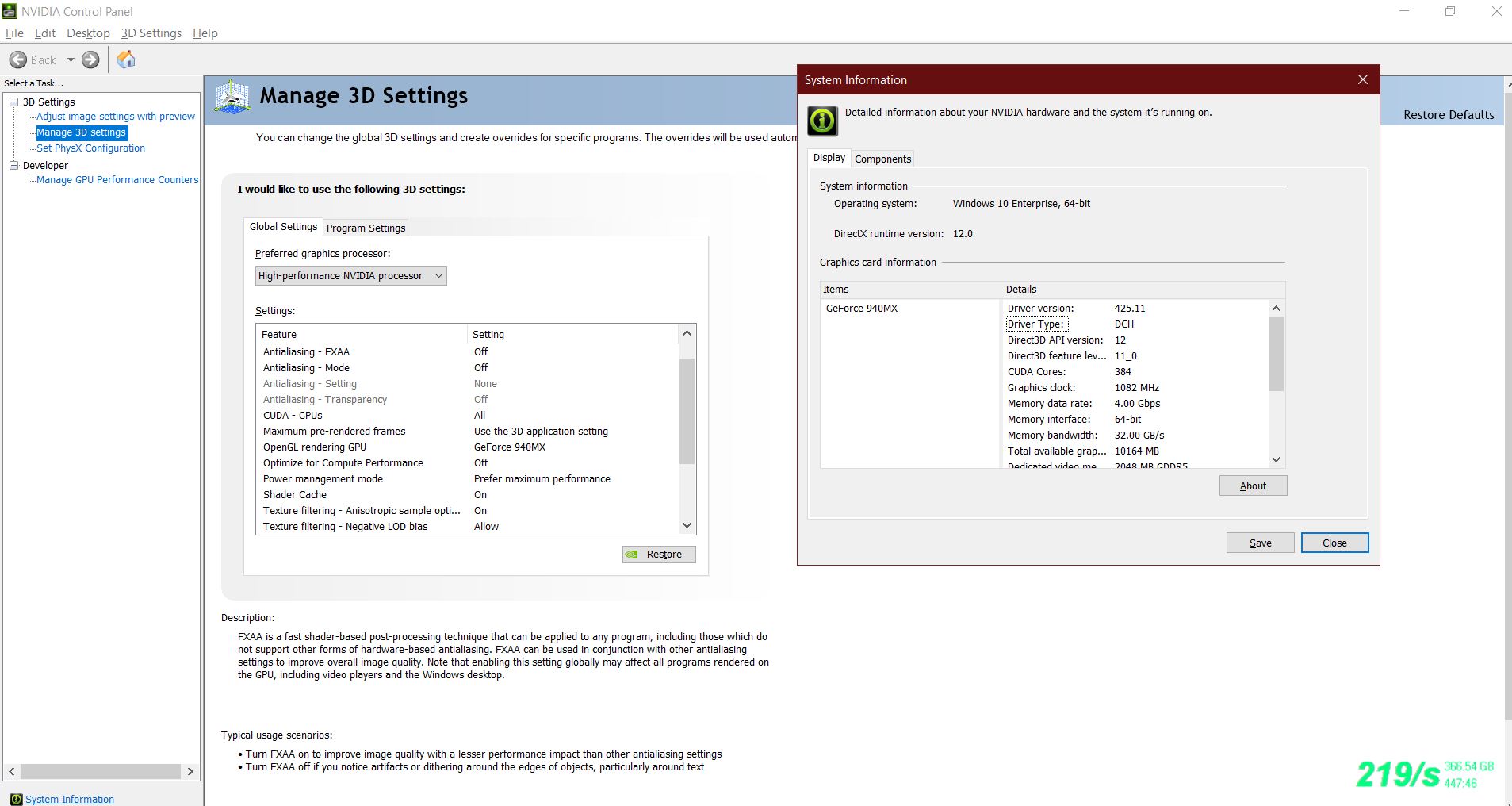1512x806 pixels.
Task: Click the Restore button
Action: (x=659, y=555)
